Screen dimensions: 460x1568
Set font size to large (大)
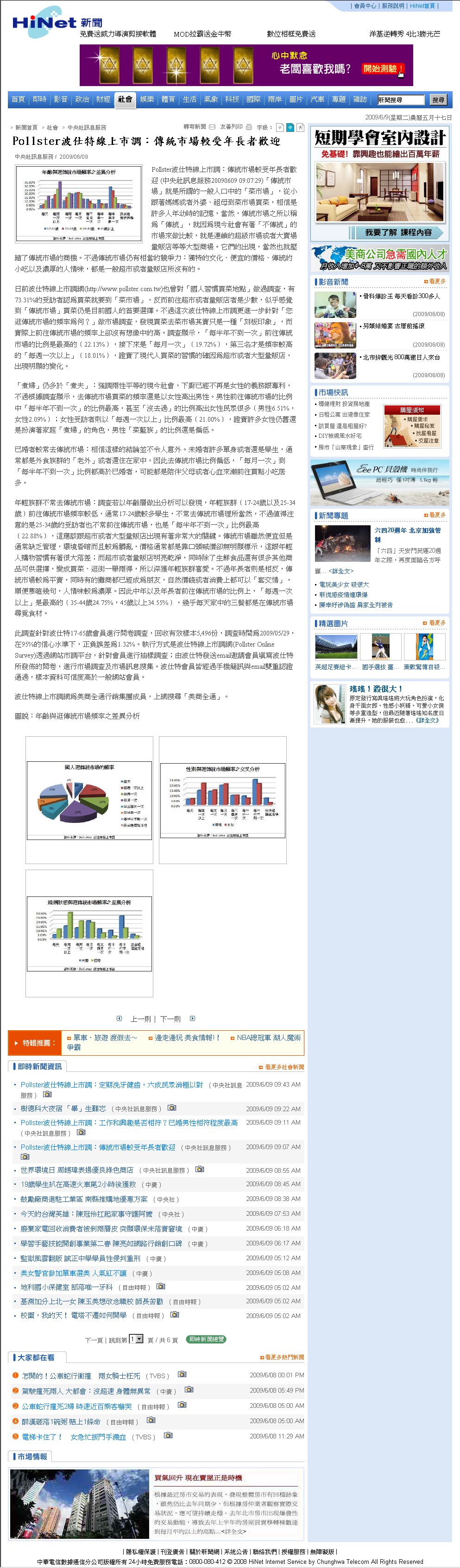coord(300,127)
